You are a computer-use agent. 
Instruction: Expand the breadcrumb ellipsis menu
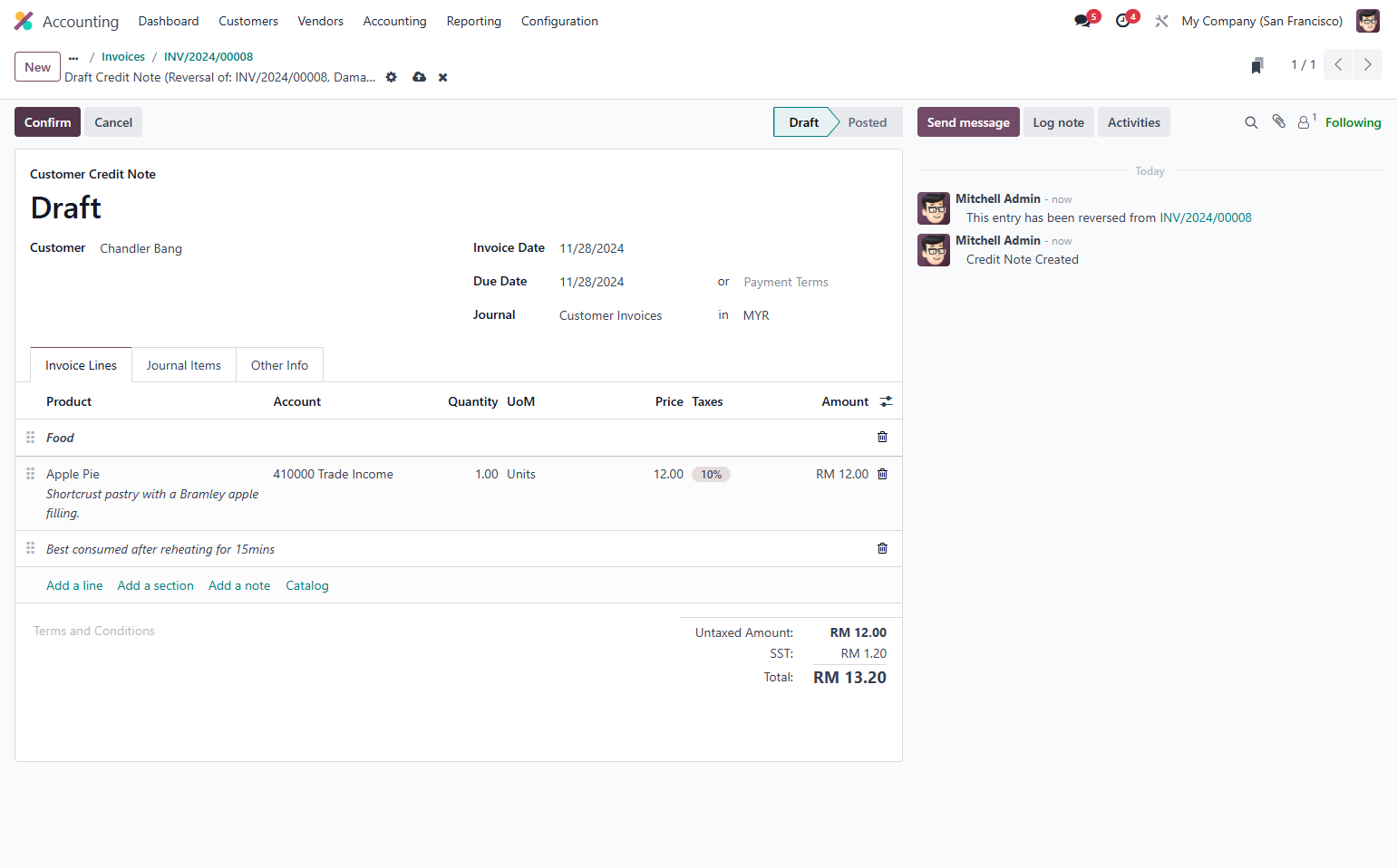pyautogui.click(x=73, y=58)
